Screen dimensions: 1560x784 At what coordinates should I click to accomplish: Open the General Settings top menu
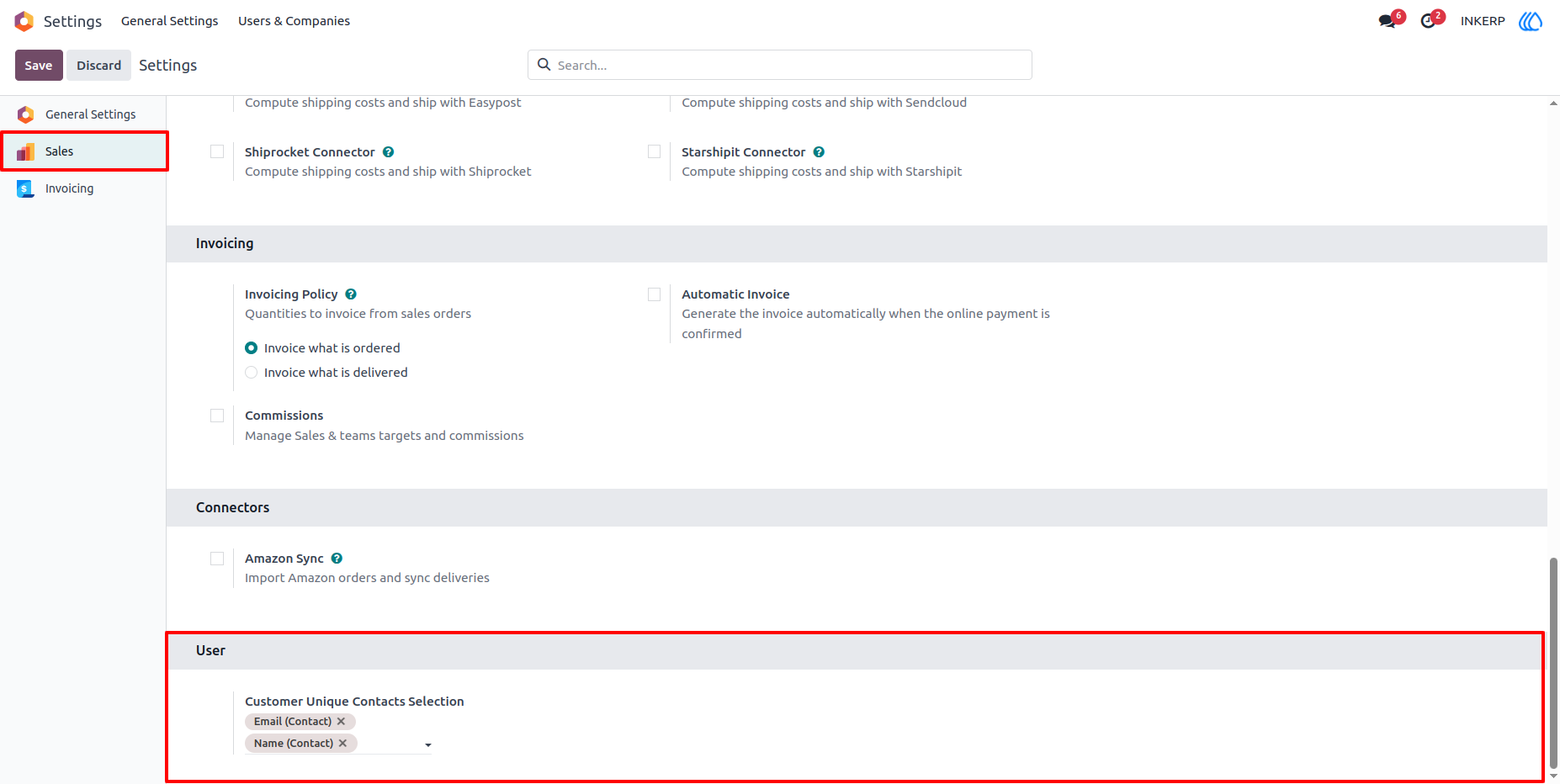click(169, 21)
